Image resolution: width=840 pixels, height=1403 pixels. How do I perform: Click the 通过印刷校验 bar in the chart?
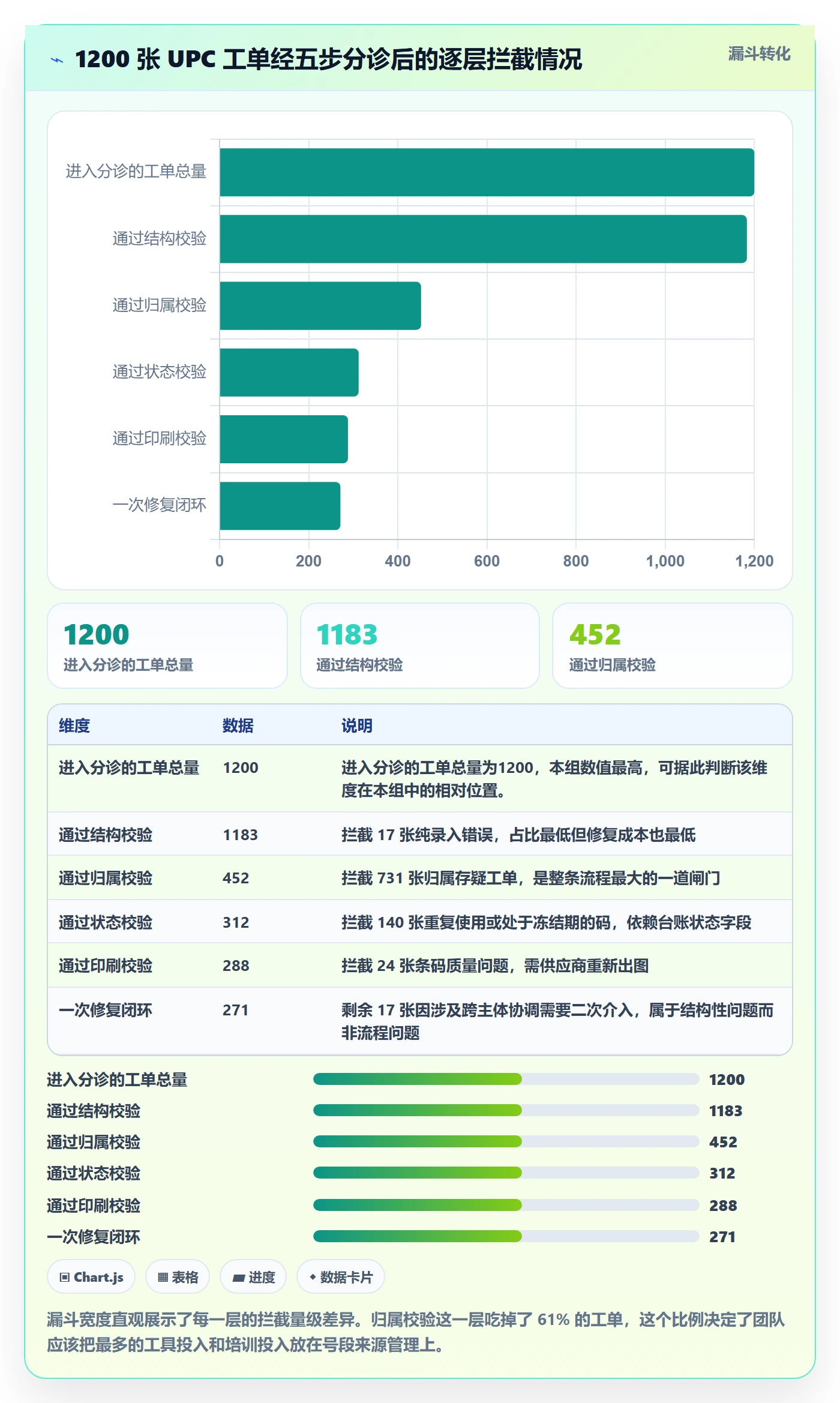284,439
